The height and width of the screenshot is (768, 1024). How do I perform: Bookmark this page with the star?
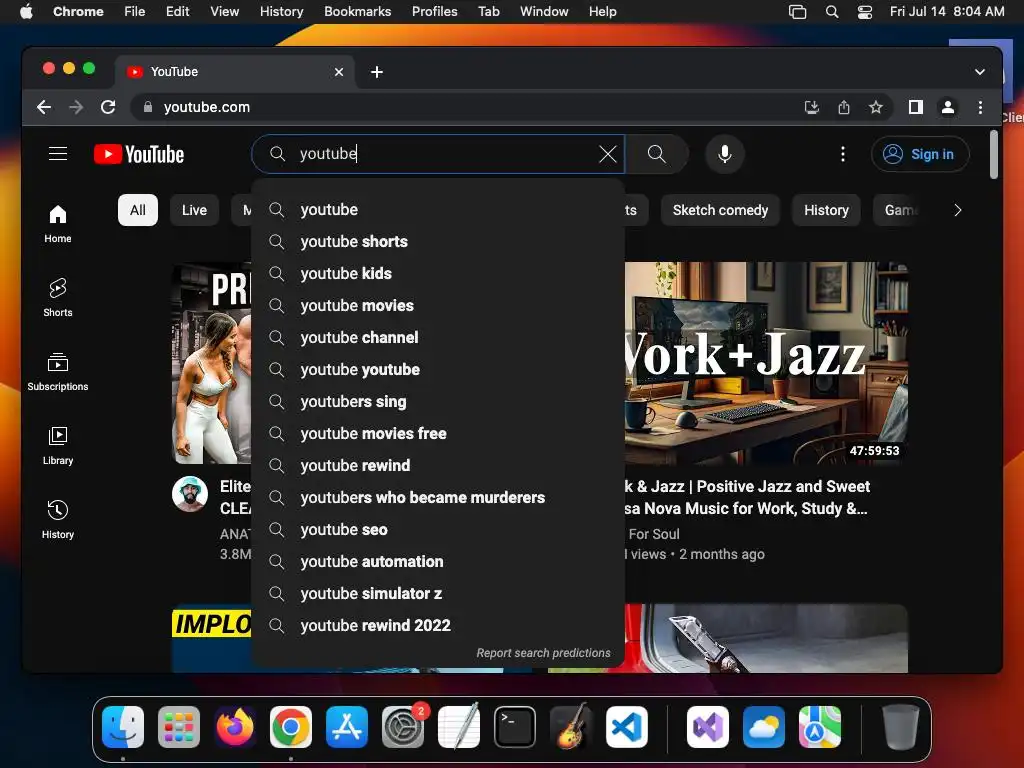pyautogui.click(x=876, y=107)
